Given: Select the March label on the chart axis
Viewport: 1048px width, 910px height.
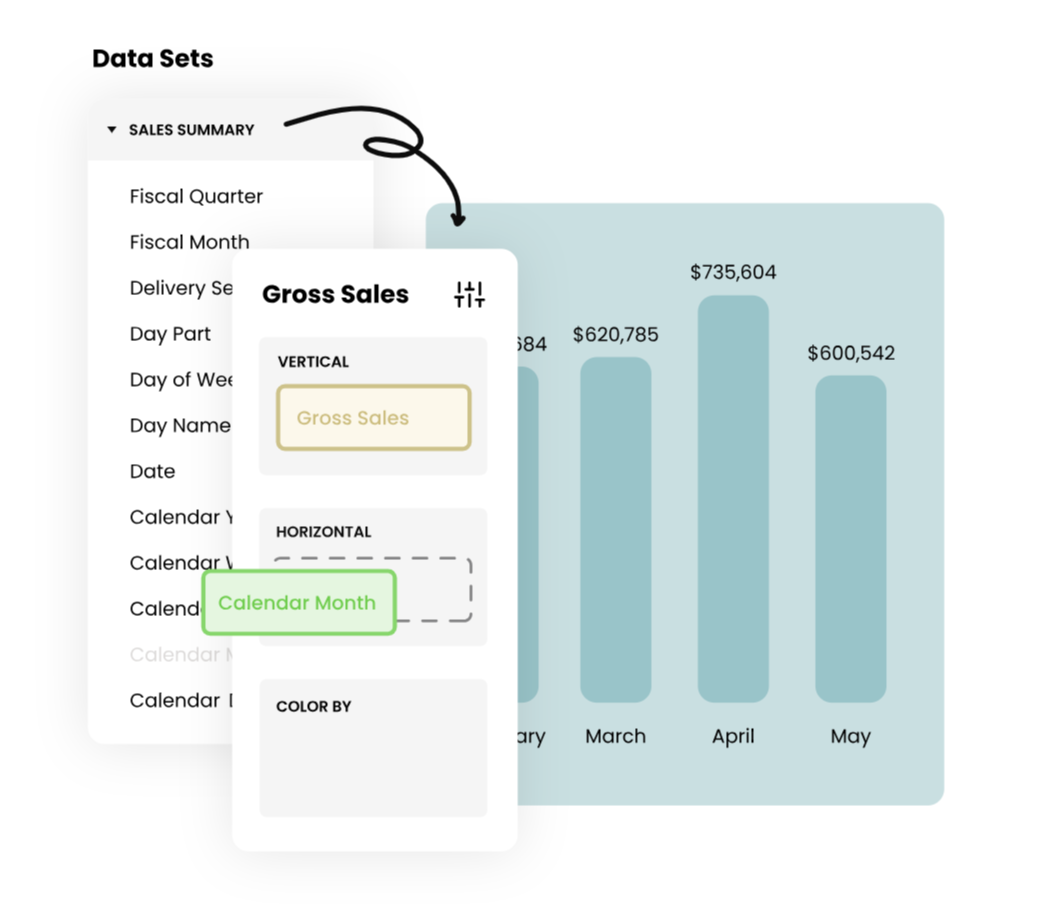Looking at the screenshot, I should [x=615, y=736].
